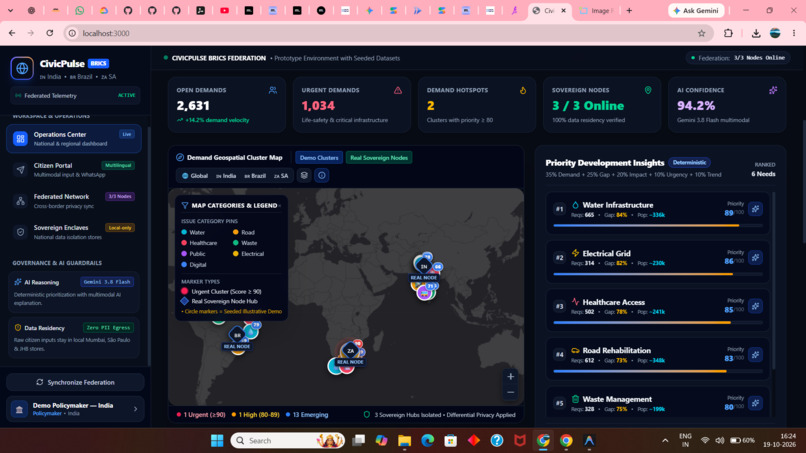Show hidden system tray icons
This screenshot has height=453, width=806.
665,441
